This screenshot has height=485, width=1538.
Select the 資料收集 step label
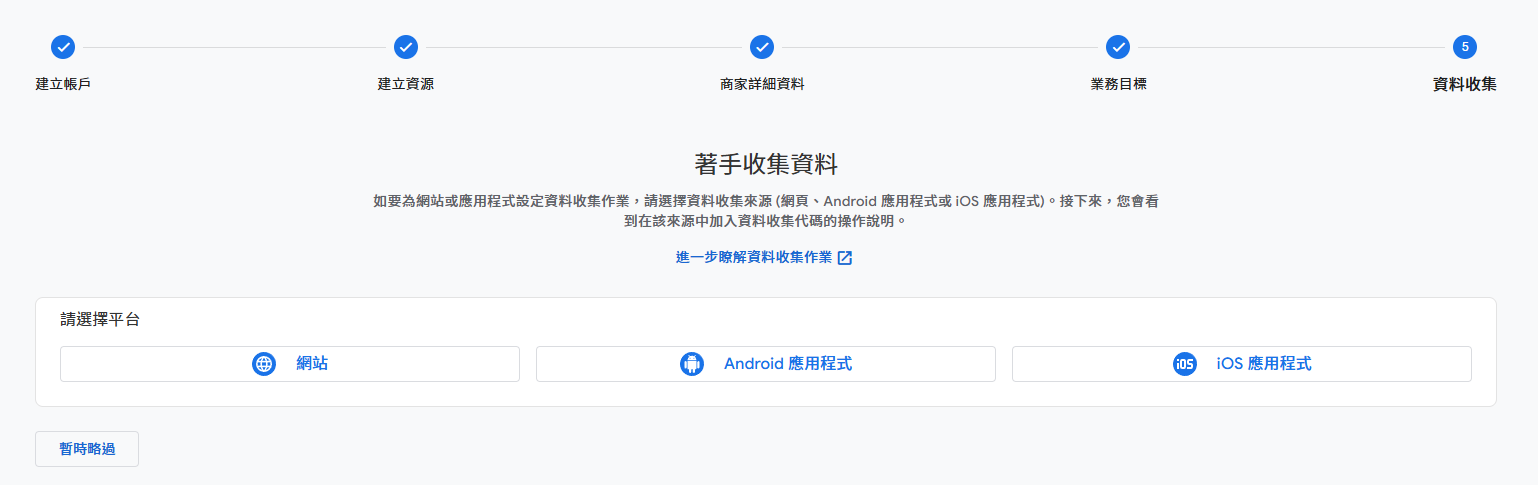coord(1465,84)
